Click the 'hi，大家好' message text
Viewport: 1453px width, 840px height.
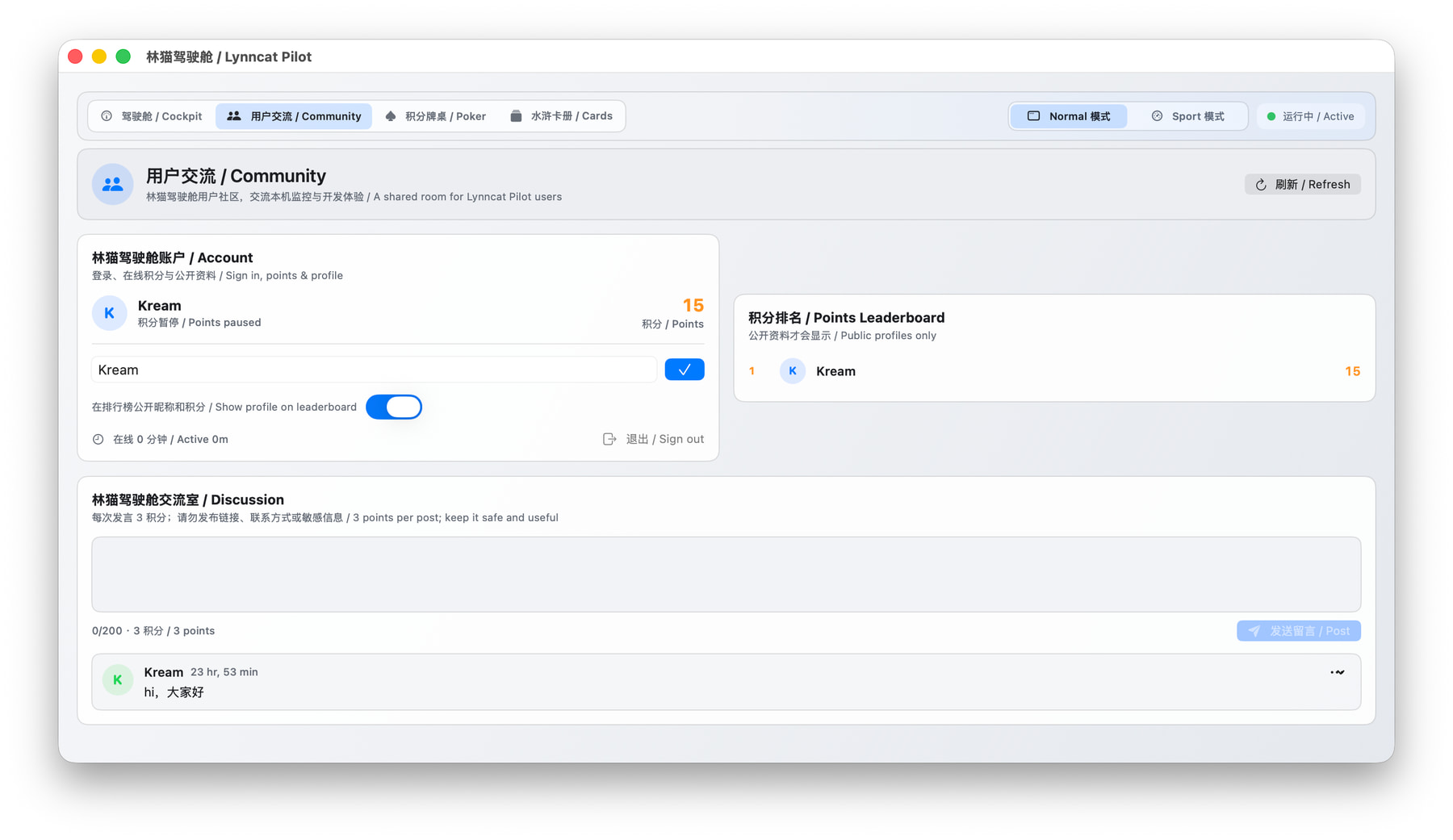174,692
